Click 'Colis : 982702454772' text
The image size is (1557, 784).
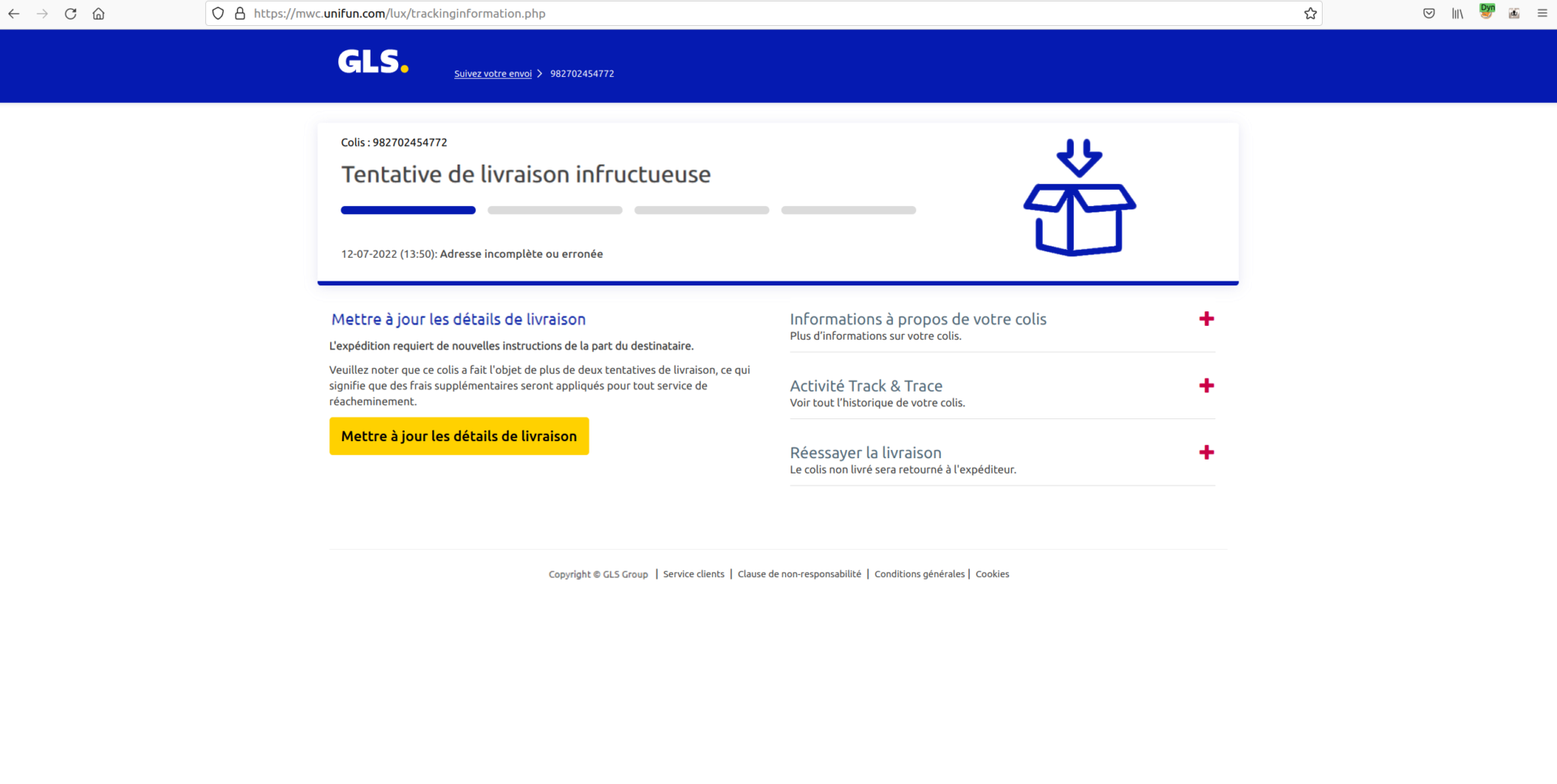click(x=394, y=143)
